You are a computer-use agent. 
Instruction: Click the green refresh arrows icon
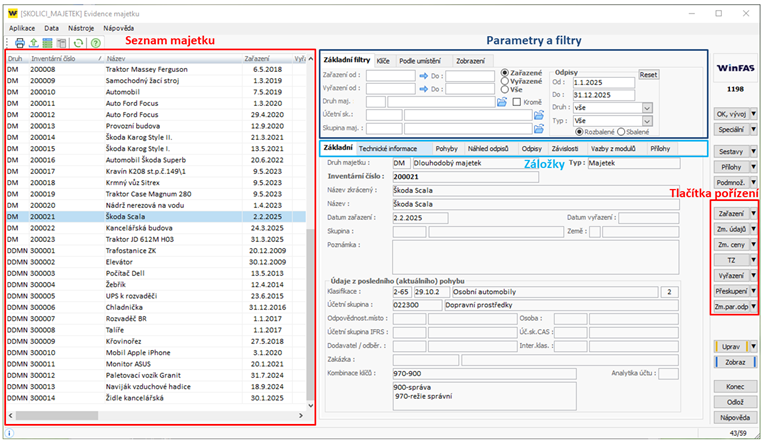pos(78,43)
